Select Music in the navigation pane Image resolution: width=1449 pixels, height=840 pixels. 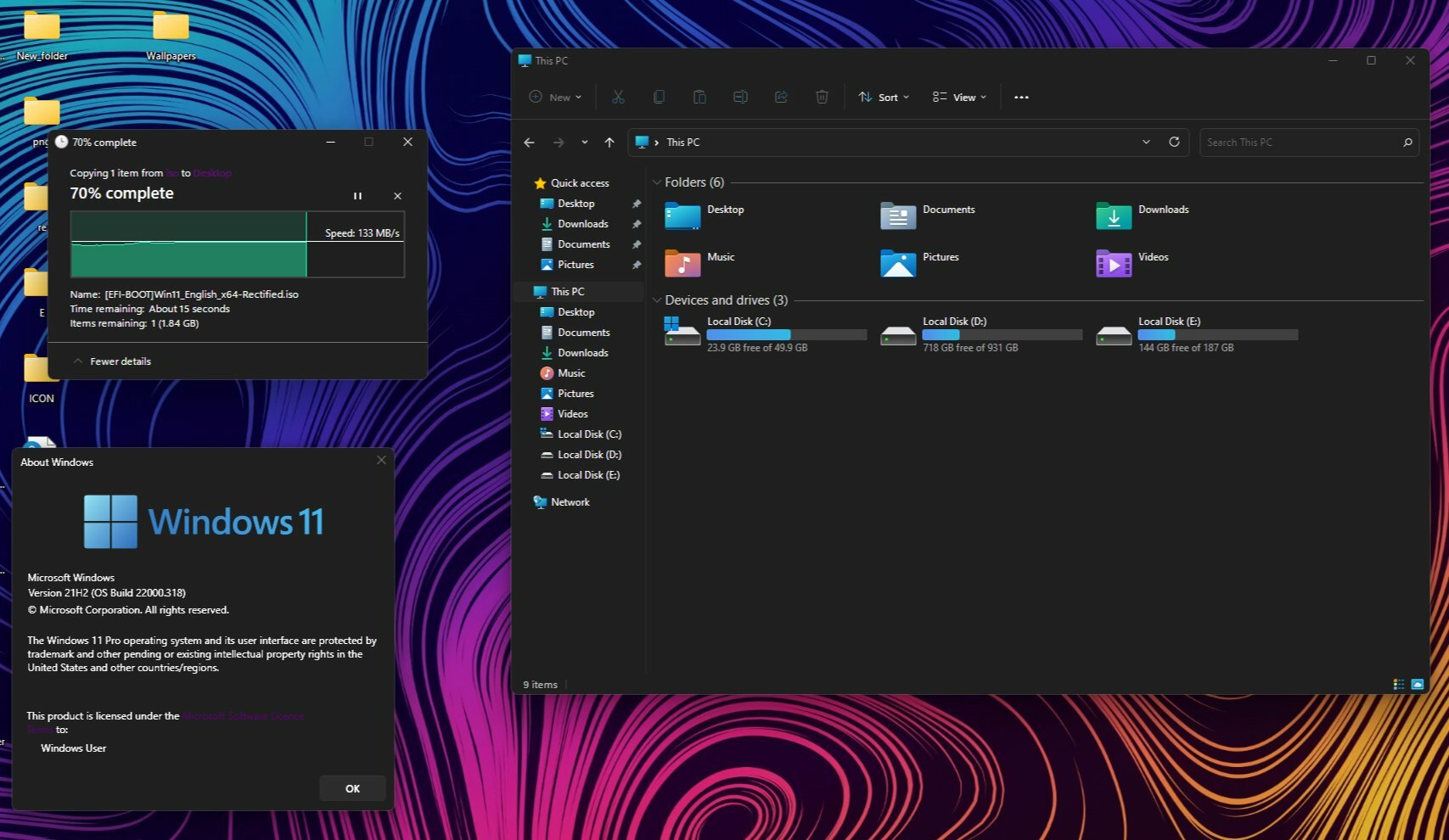pos(571,373)
